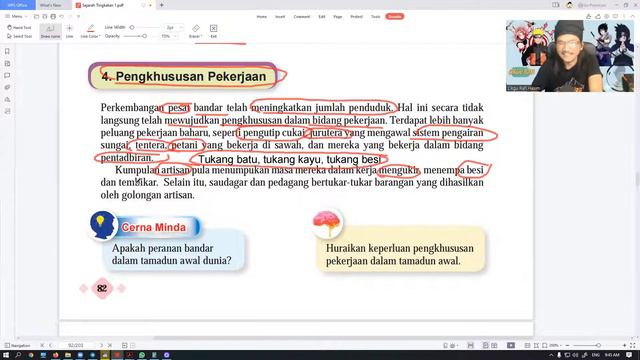Open the File Explorer taskbar icon
This screenshot has width=640, height=360.
[x=68, y=355]
